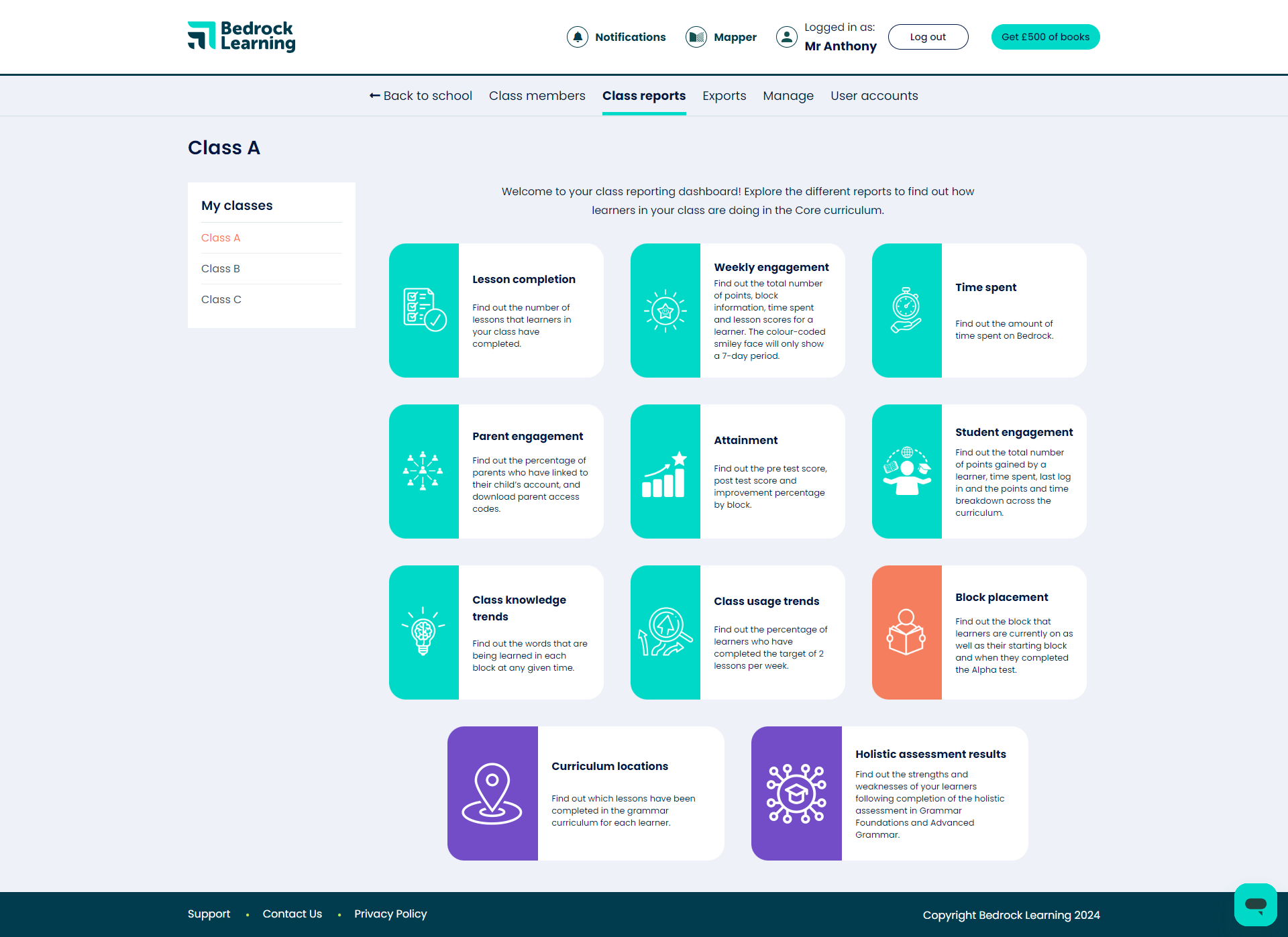Viewport: 1288px width, 937px height.
Task: Click the Student engagement title
Action: click(x=1014, y=432)
